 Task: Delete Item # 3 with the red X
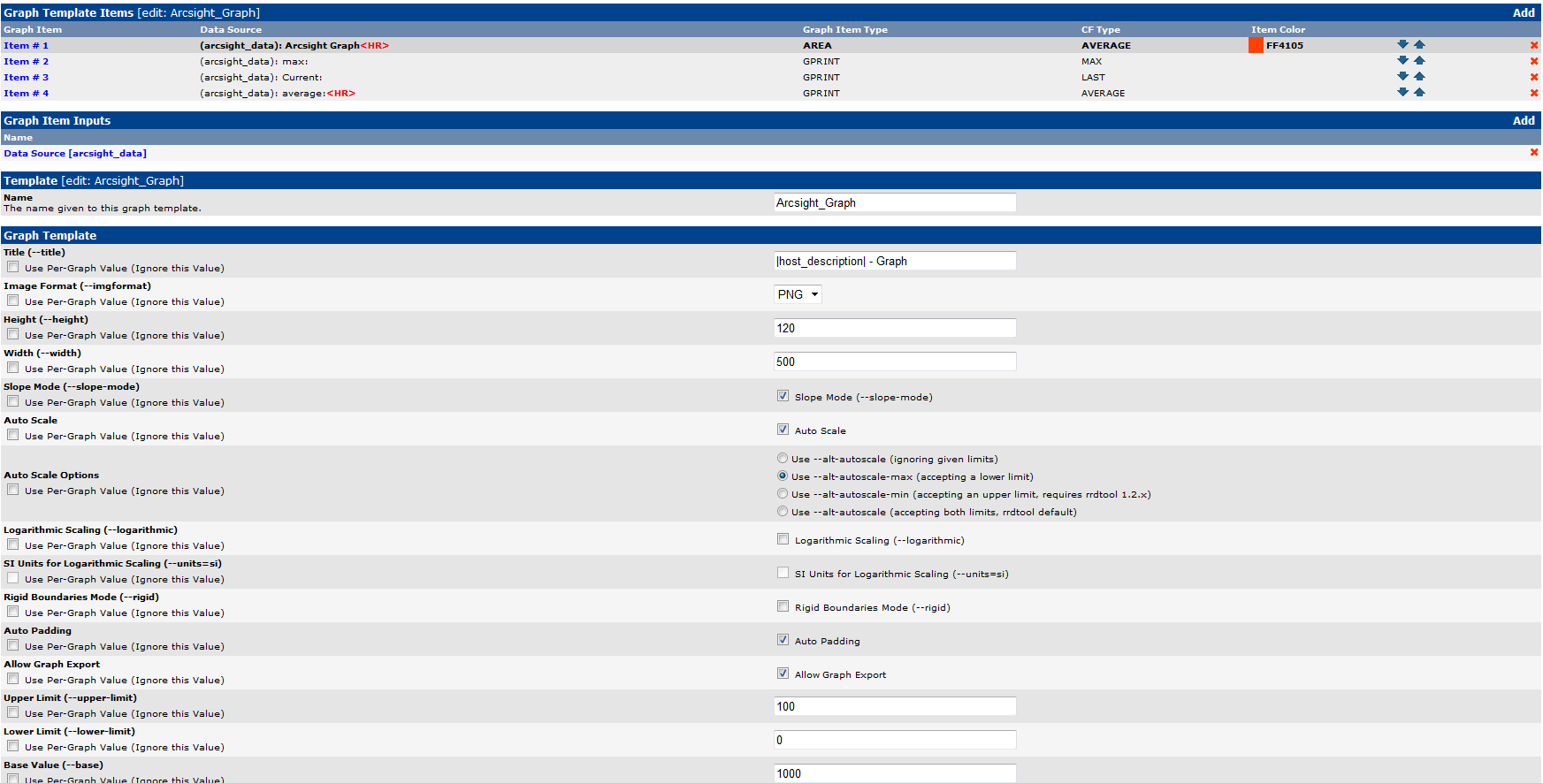pos(1534,77)
